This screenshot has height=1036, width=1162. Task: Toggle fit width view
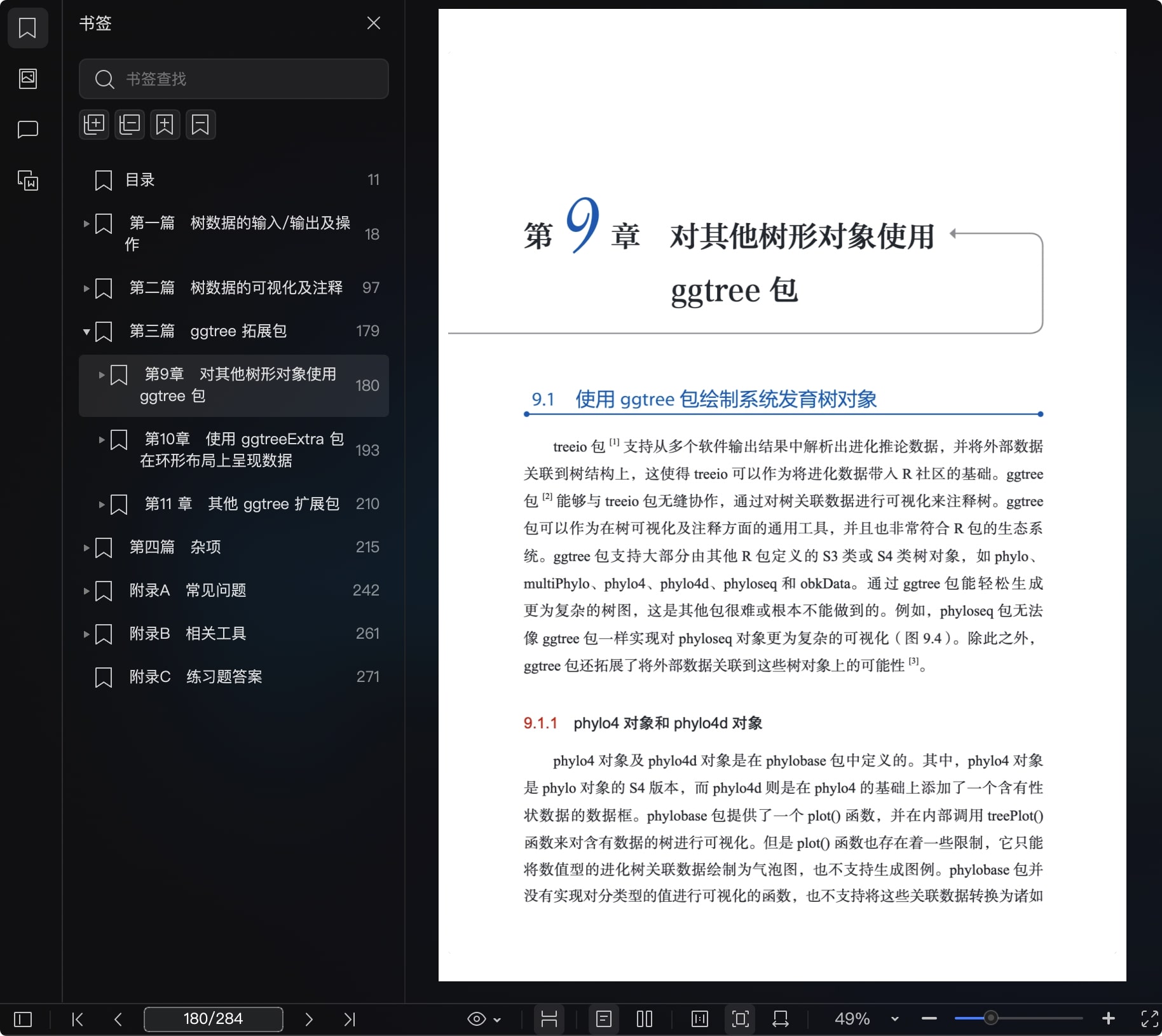(x=781, y=1019)
